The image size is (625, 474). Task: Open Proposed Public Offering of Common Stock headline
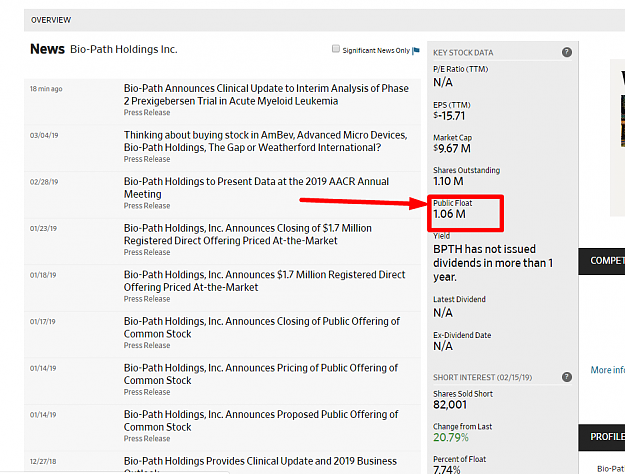[261, 421]
